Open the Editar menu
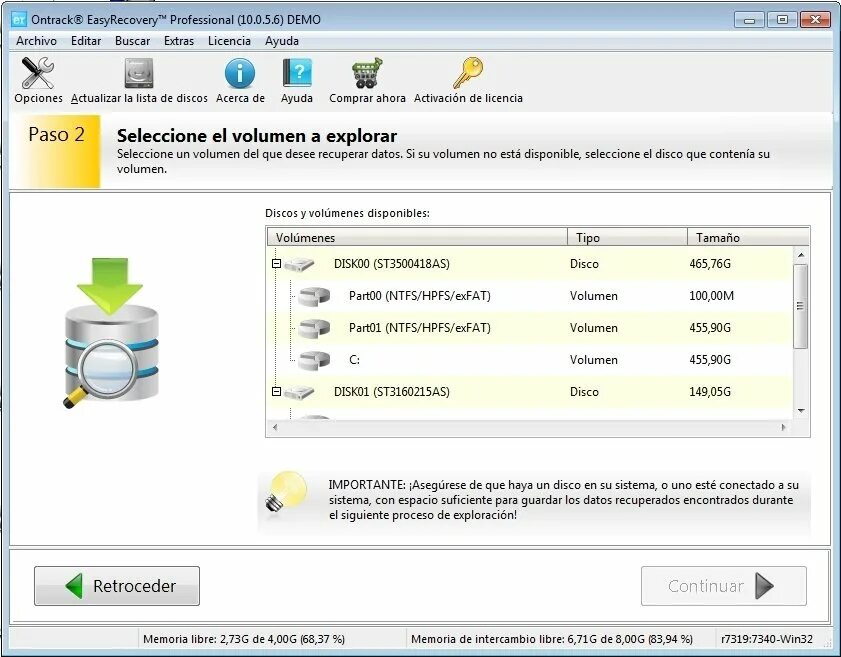841x657 pixels. point(86,41)
